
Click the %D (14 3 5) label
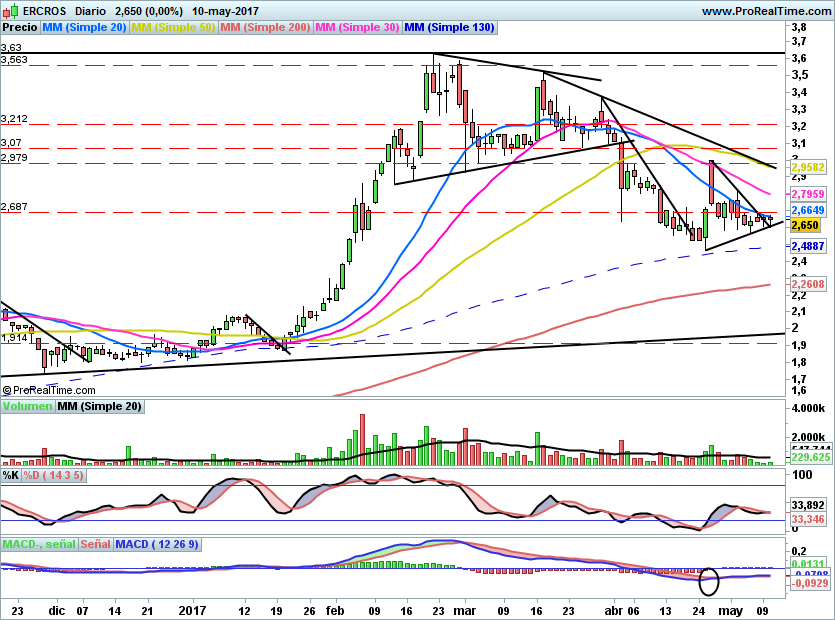click(54, 475)
